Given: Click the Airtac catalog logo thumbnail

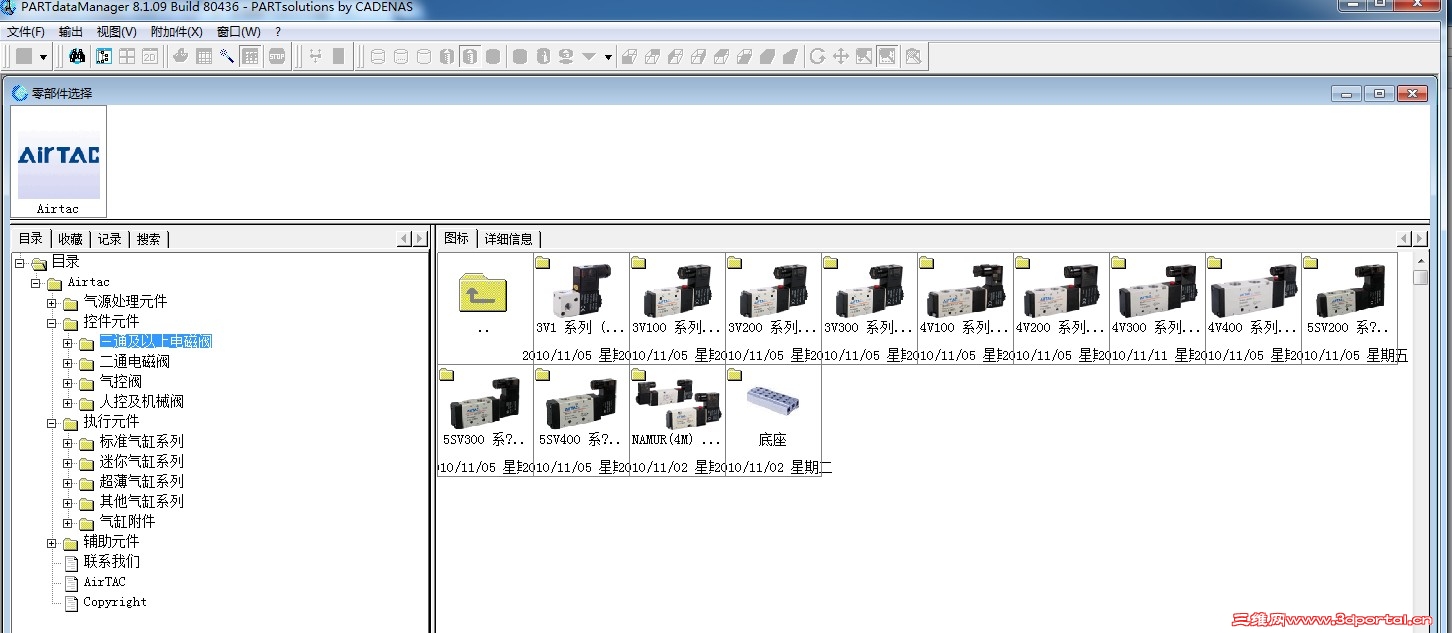Looking at the screenshot, I should coord(58,161).
